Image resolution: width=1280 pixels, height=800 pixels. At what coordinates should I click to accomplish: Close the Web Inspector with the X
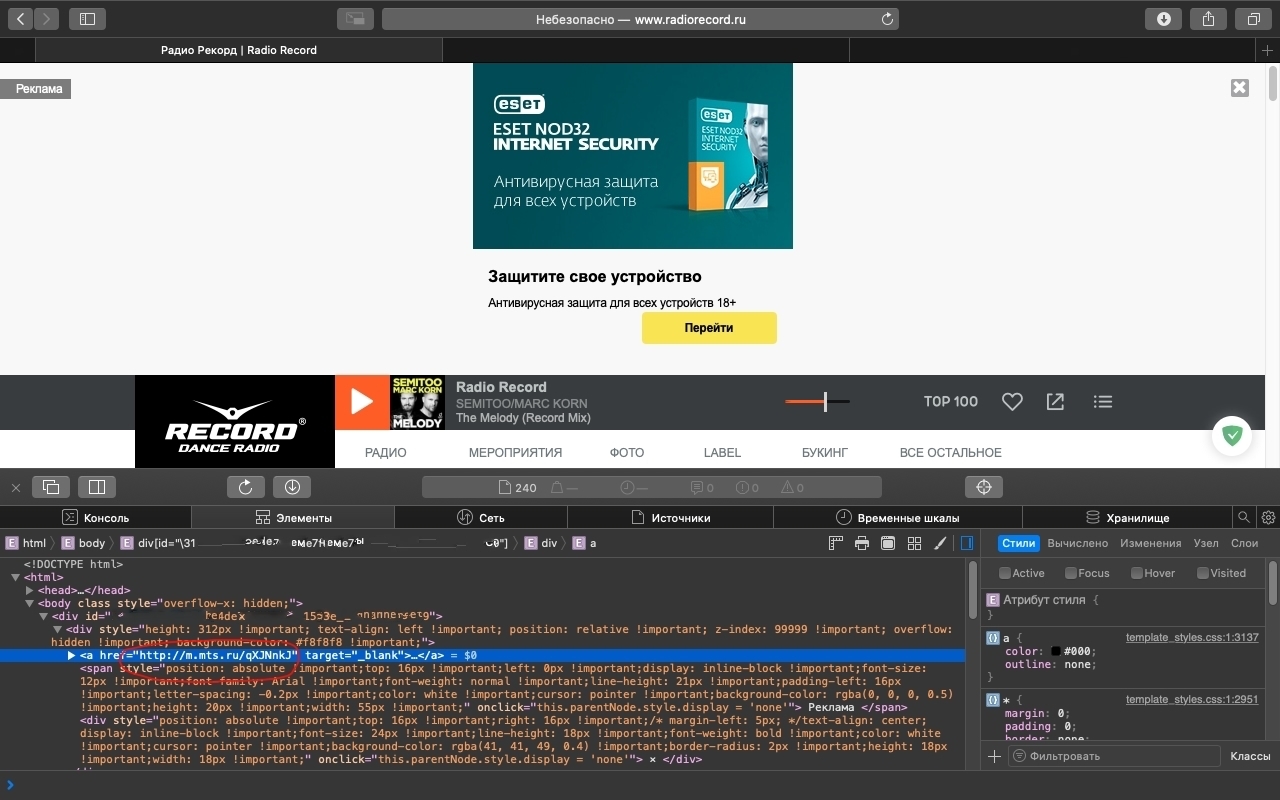point(16,488)
